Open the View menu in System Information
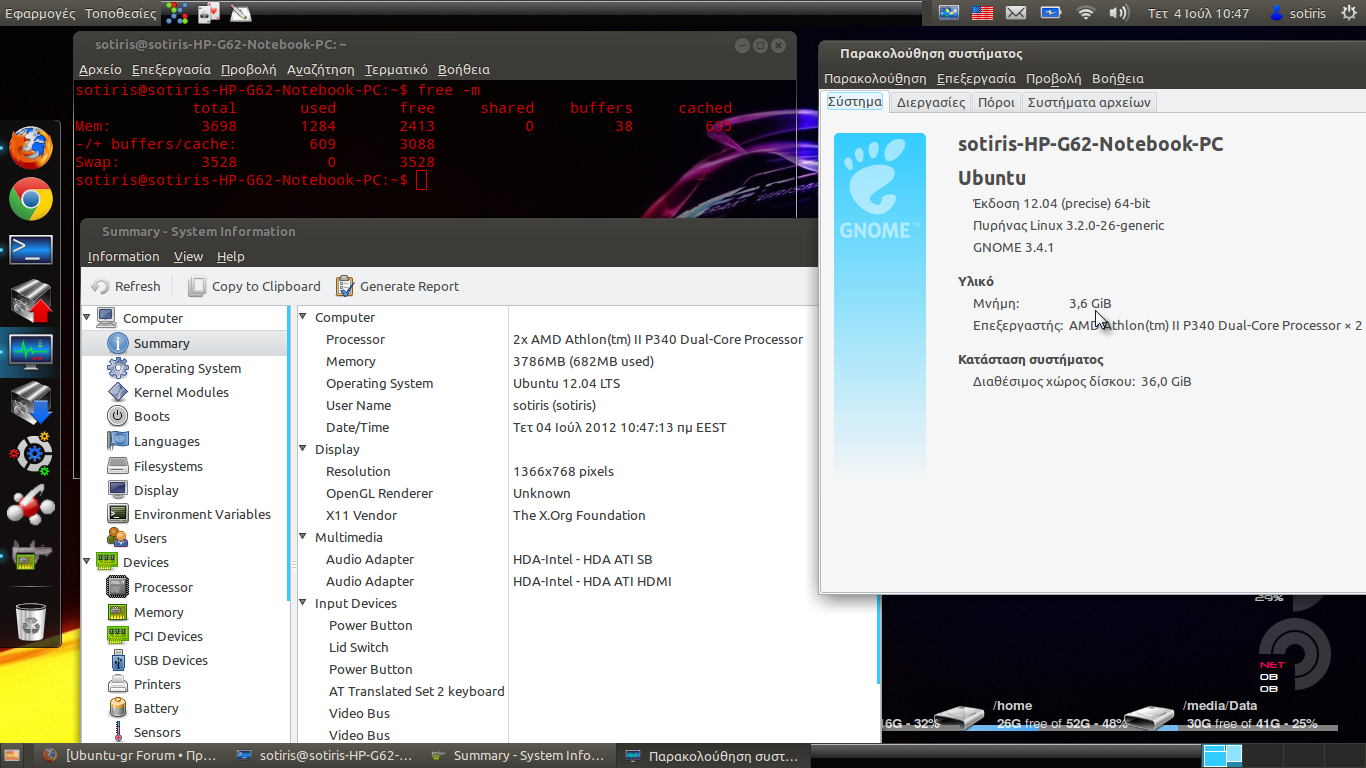 (x=188, y=257)
